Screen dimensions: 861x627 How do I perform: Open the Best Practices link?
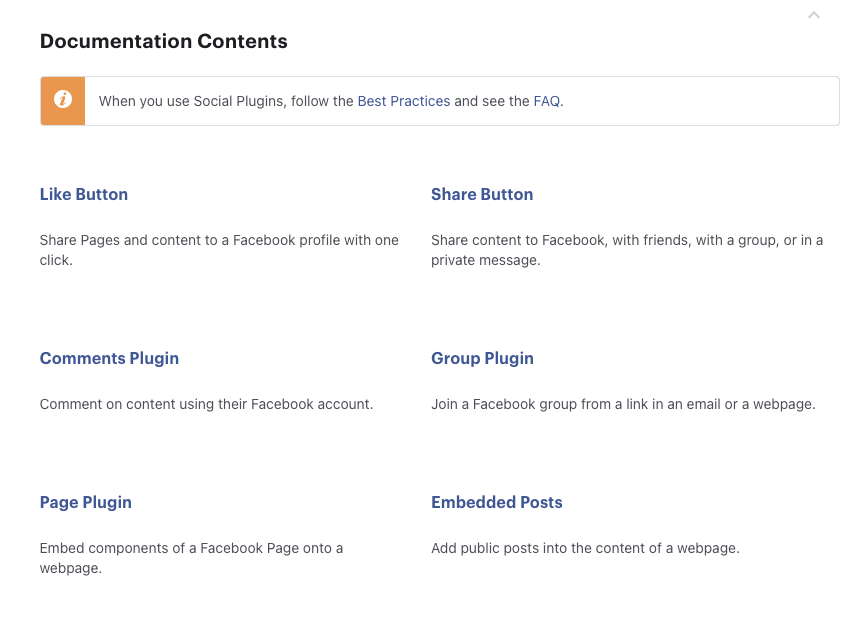coord(404,101)
